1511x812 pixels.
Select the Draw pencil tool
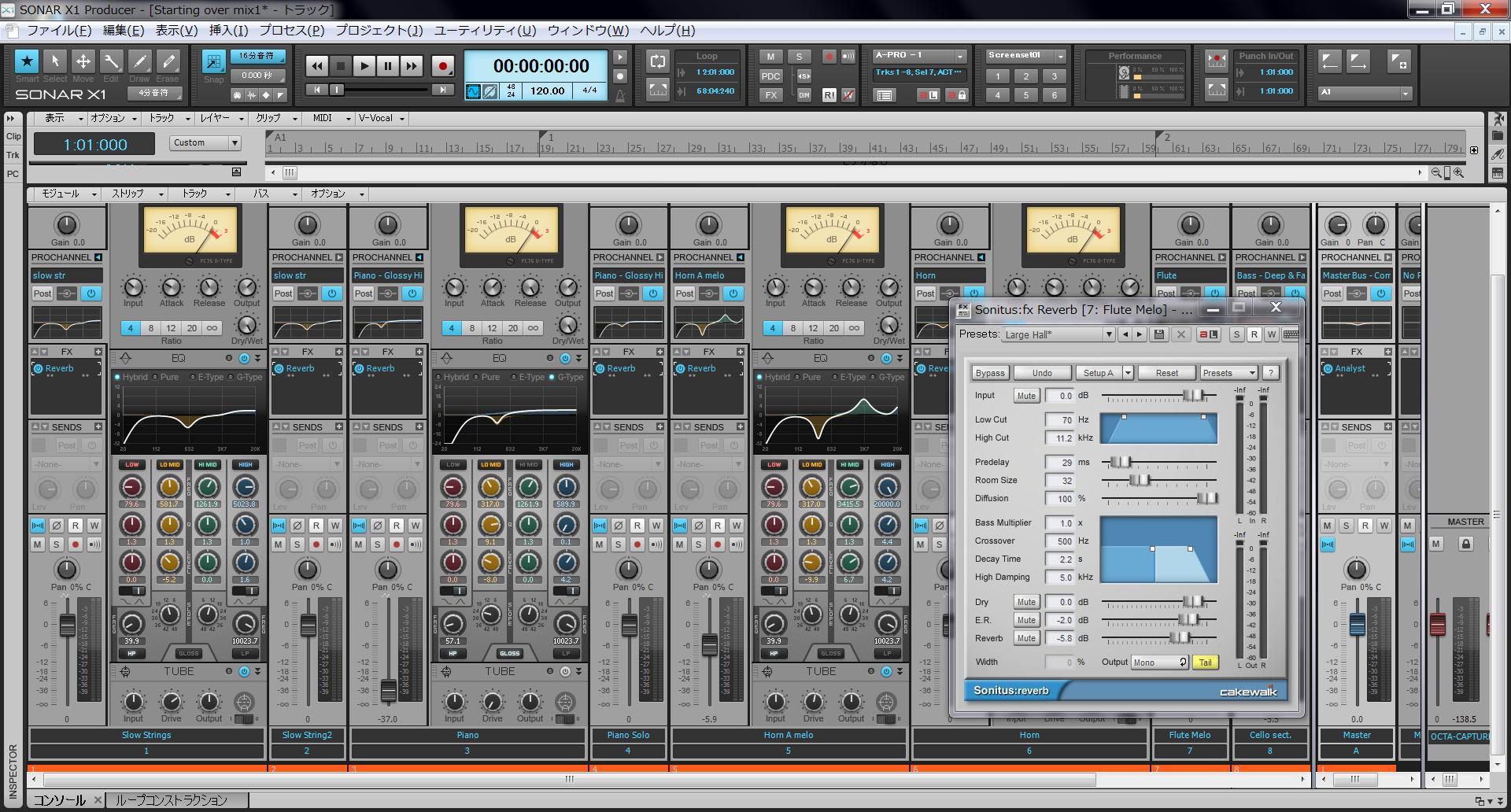click(139, 61)
